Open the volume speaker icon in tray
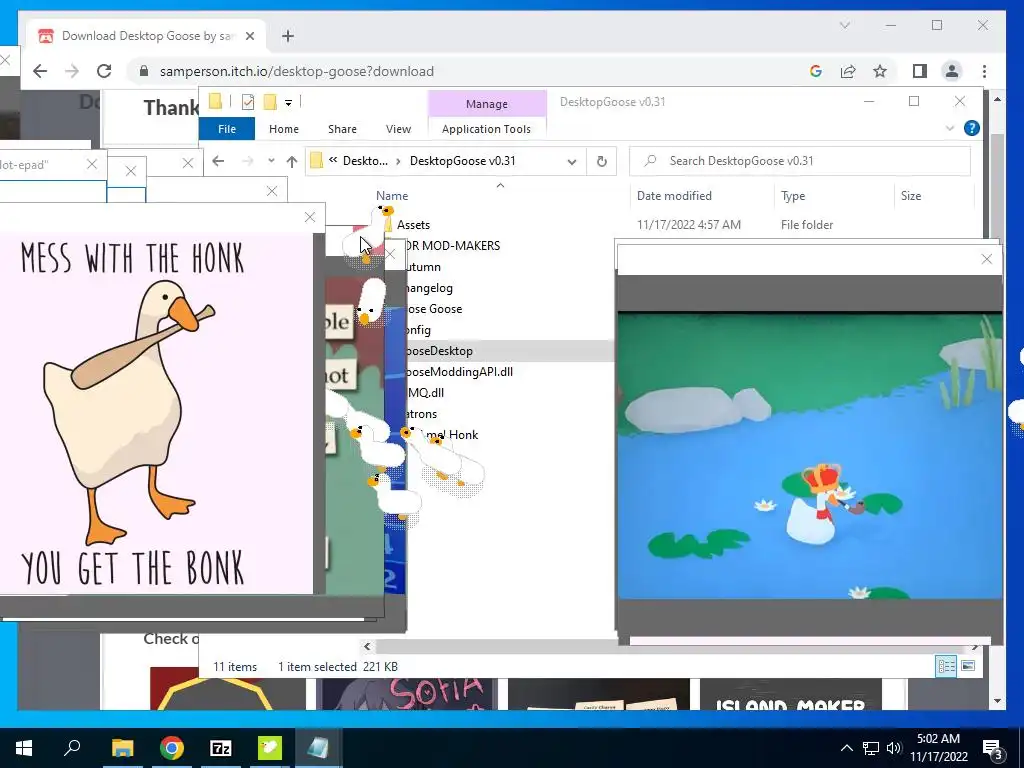Image resolution: width=1024 pixels, height=768 pixels. [894, 748]
